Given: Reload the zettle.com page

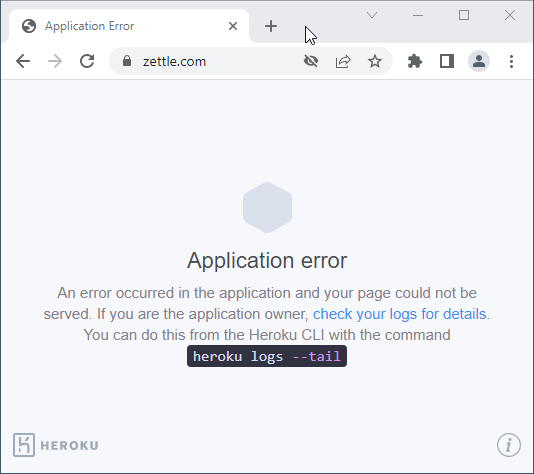Looking at the screenshot, I should tap(87, 61).
